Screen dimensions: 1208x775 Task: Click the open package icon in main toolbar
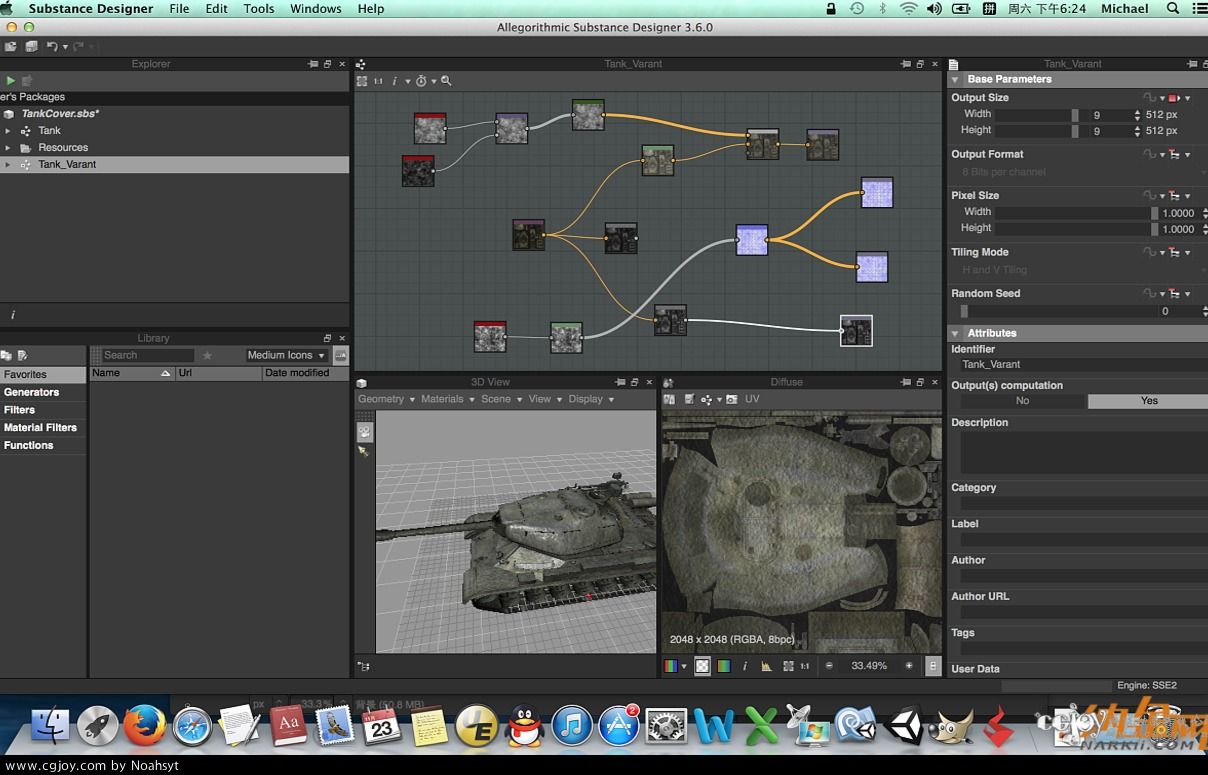(11, 46)
